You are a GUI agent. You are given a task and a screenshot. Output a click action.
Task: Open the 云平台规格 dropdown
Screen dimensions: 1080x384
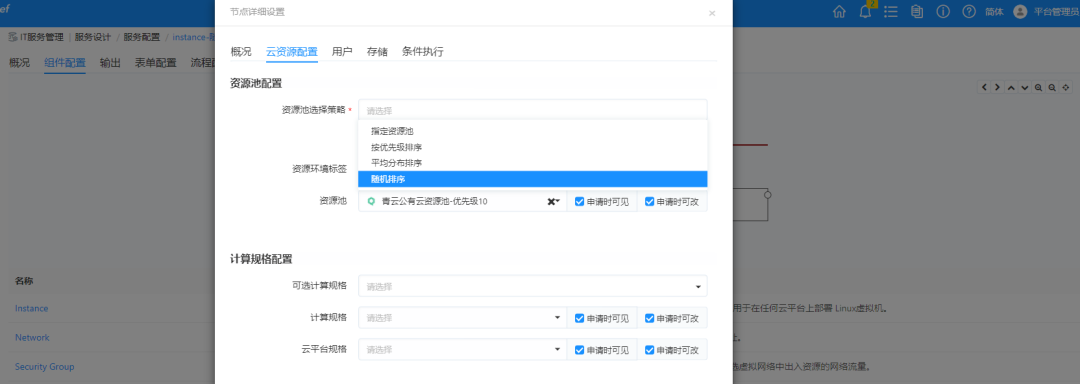pos(462,350)
